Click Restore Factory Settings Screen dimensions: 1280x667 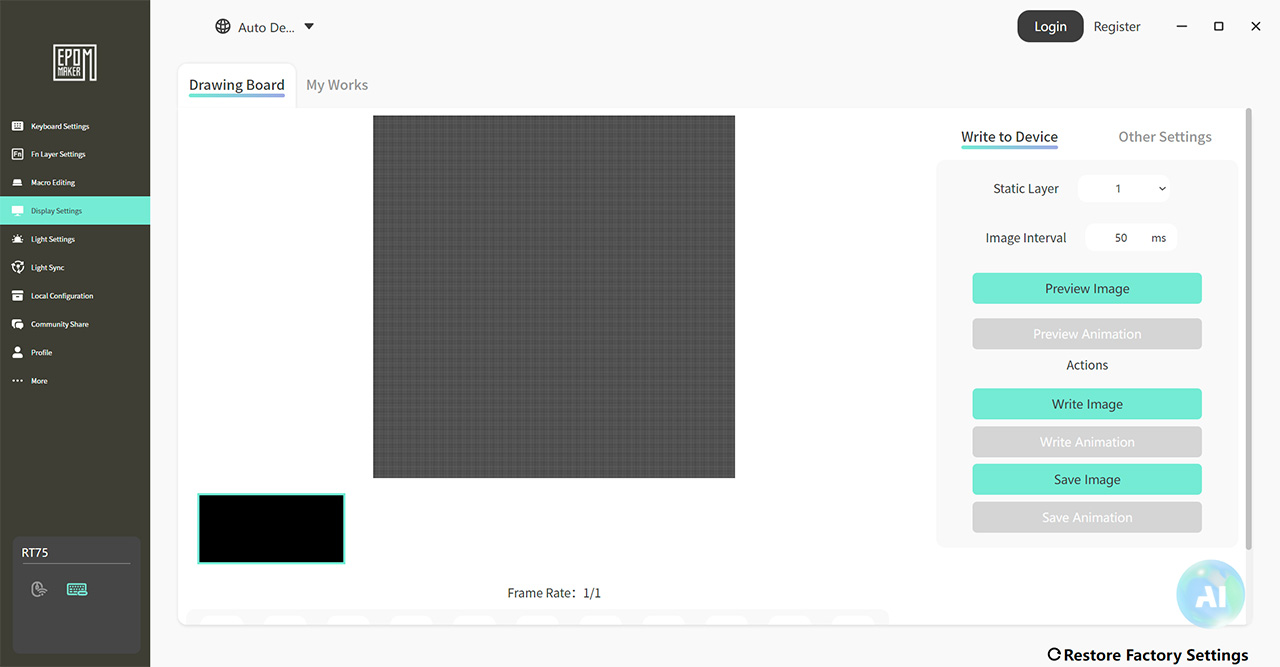pos(1147,655)
